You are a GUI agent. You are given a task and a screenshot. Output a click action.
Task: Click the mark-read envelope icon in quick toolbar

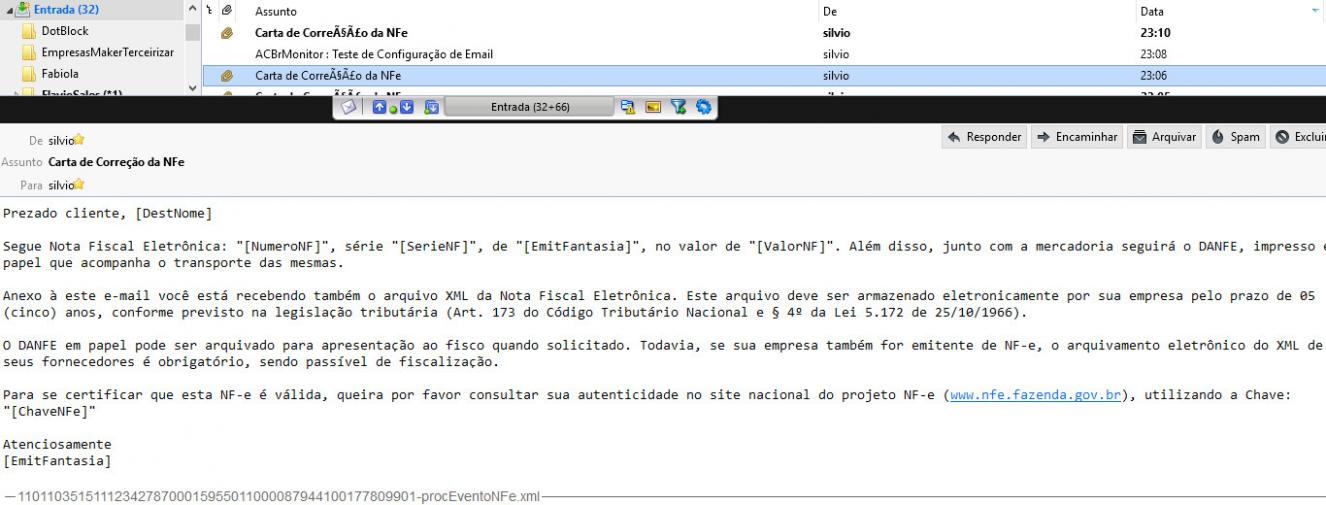click(x=349, y=107)
